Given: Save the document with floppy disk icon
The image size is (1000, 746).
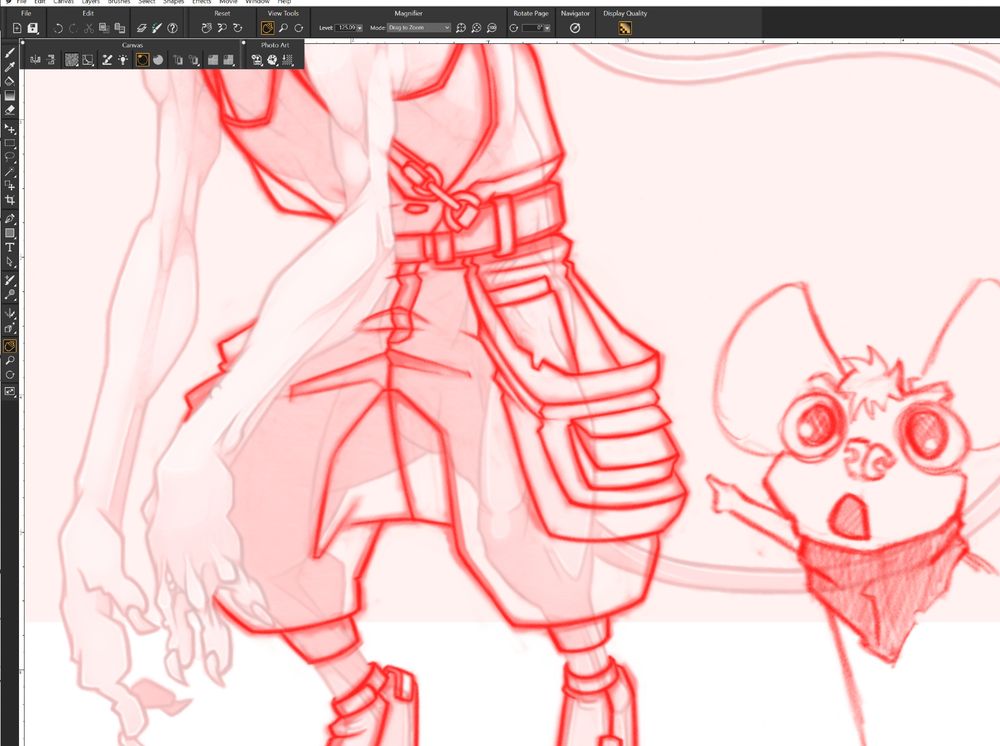Looking at the screenshot, I should coord(33,28).
